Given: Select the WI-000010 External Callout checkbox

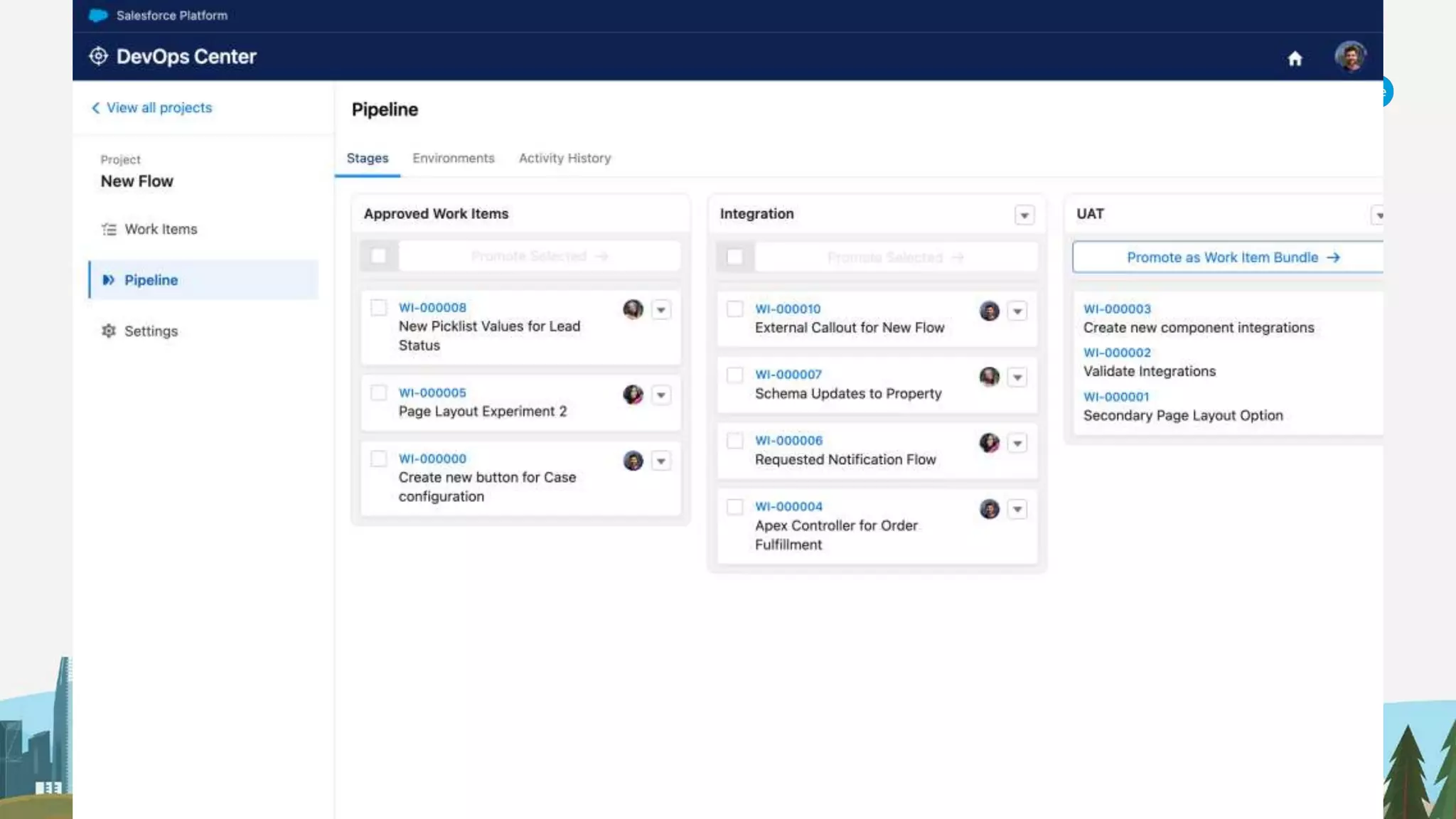Looking at the screenshot, I should (735, 309).
